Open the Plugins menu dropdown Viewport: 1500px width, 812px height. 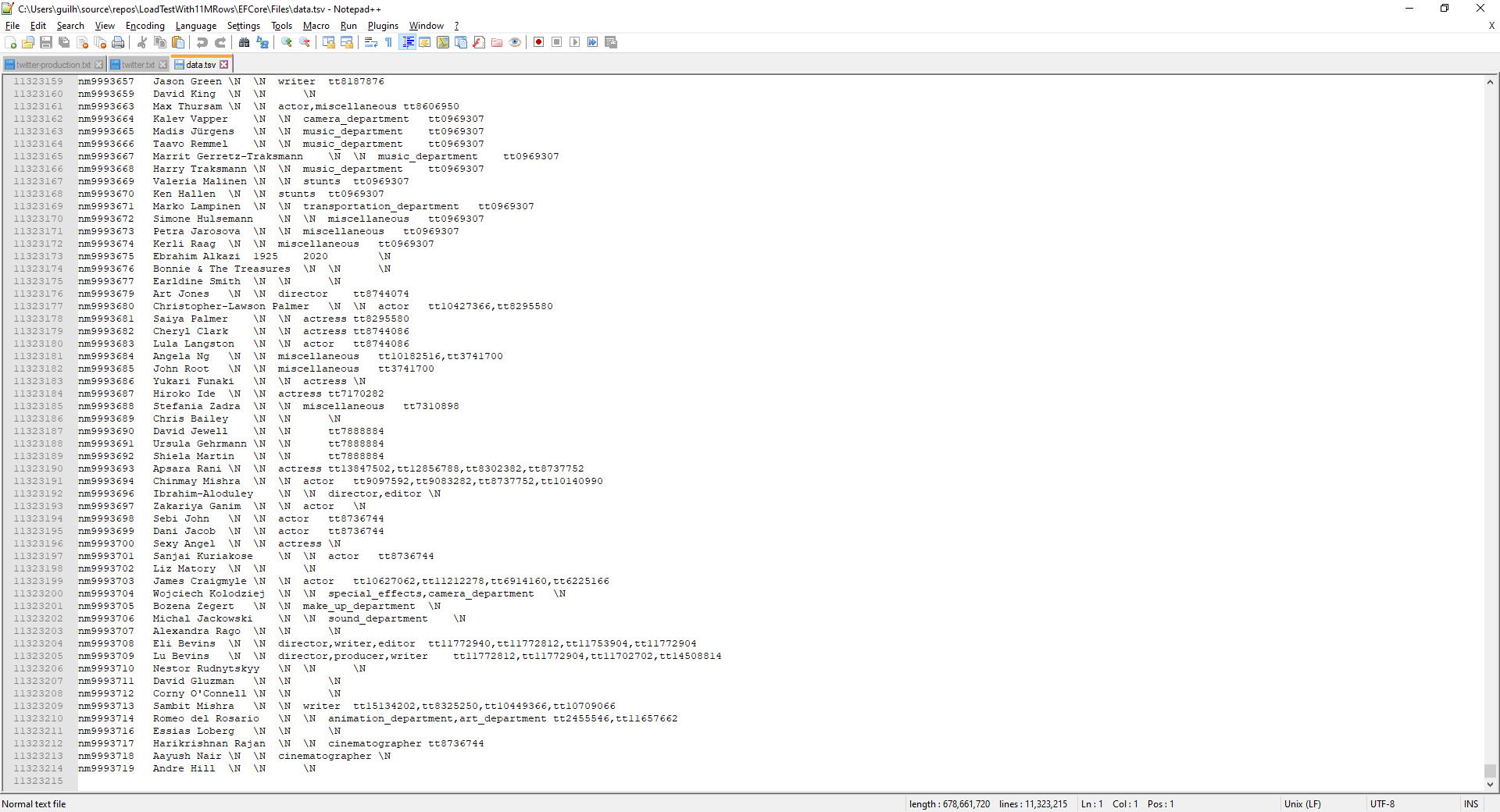pos(383,26)
